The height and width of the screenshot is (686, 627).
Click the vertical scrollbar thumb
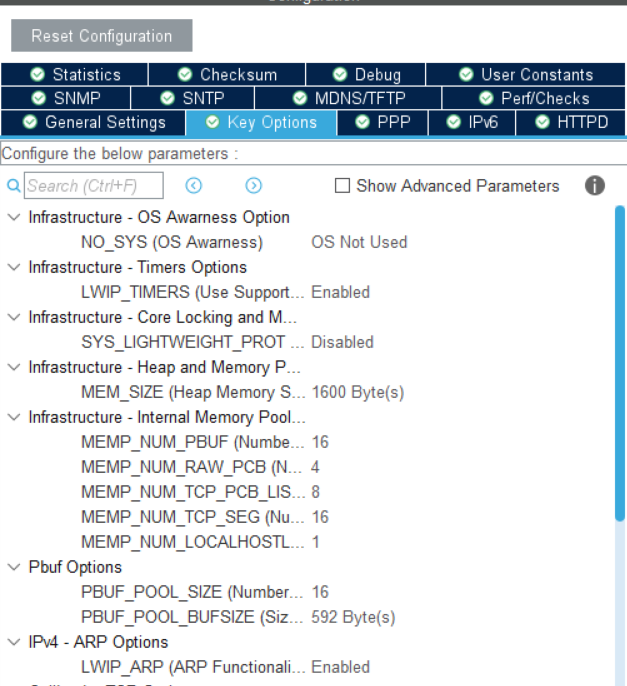[x=620, y=363]
